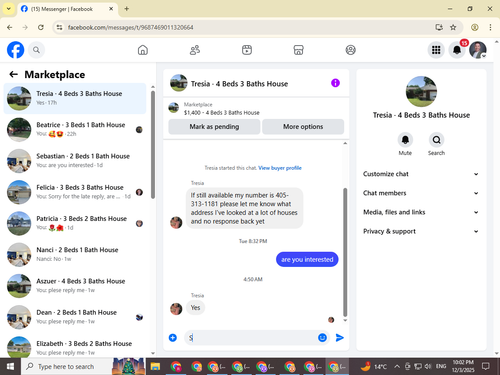Open the Facebook search magnifier
The height and width of the screenshot is (375, 500).
pyautogui.click(x=36, y=50)
